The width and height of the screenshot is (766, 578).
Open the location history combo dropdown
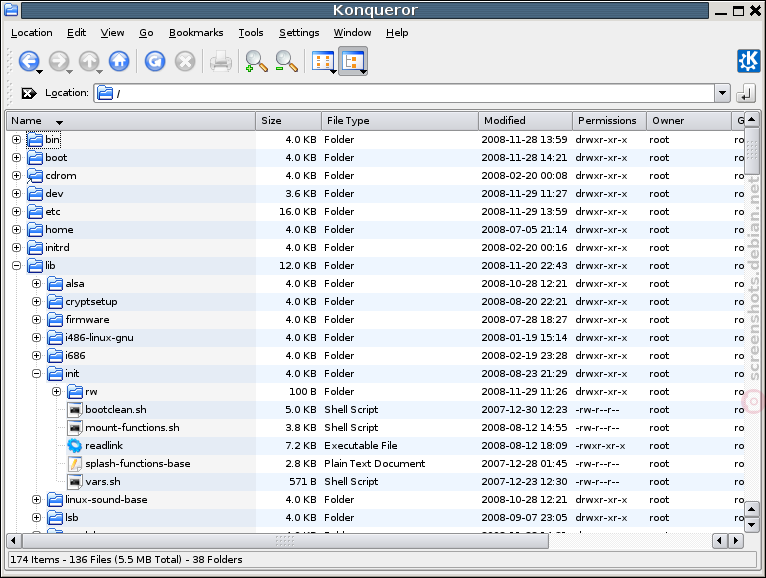[722, 93]
